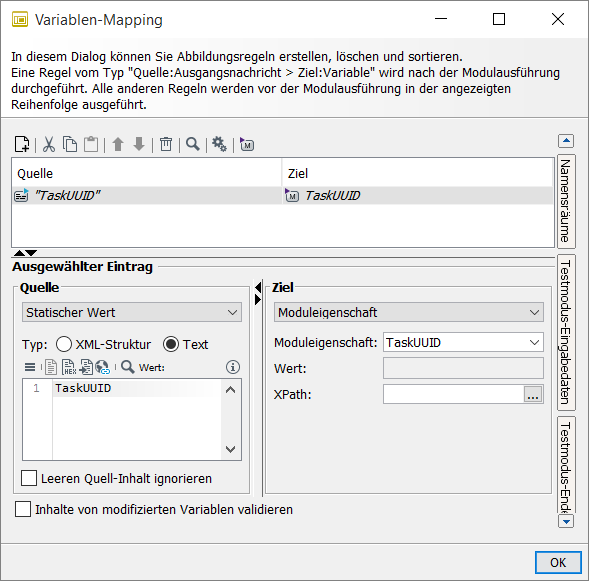Click the source icon in the "TaskUUID" row

(x=21, y=195)
